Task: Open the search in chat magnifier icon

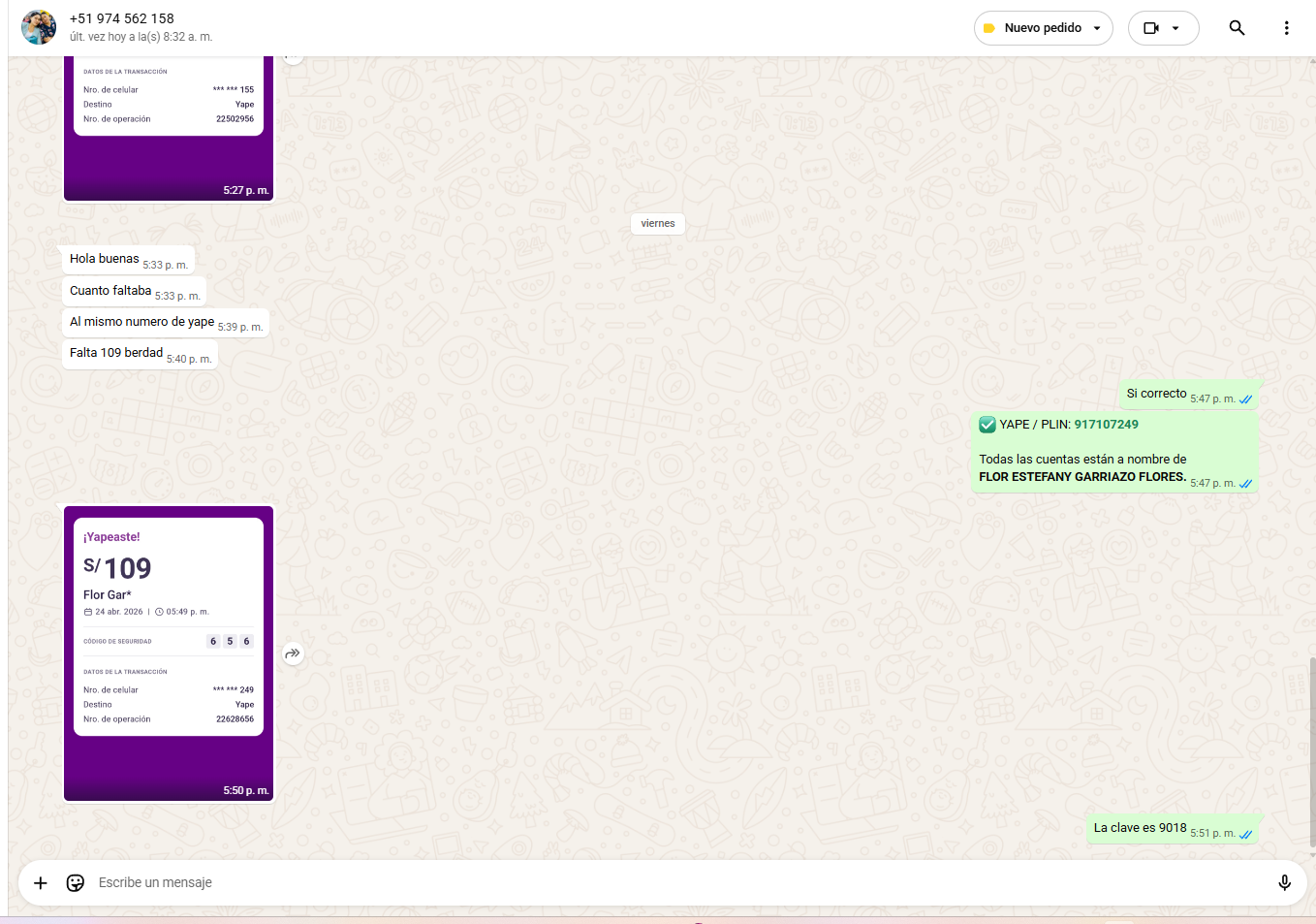Action: click(1237, 28)
